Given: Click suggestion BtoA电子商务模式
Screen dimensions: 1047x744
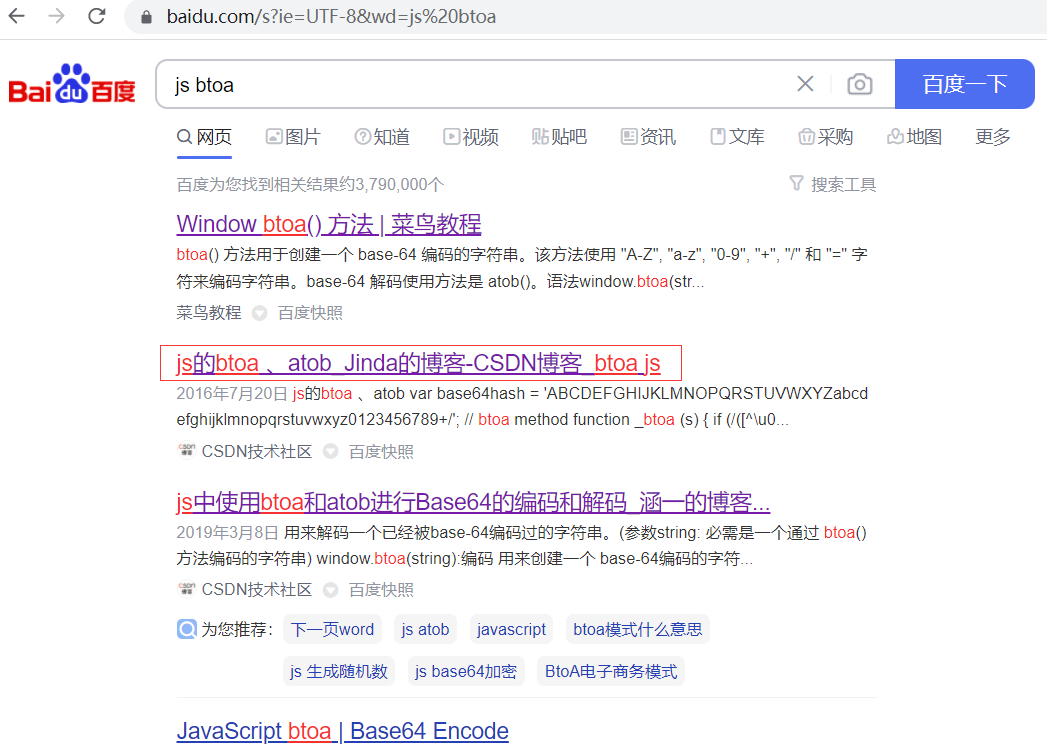Looking at the screenshot, I should coord(611,671).
